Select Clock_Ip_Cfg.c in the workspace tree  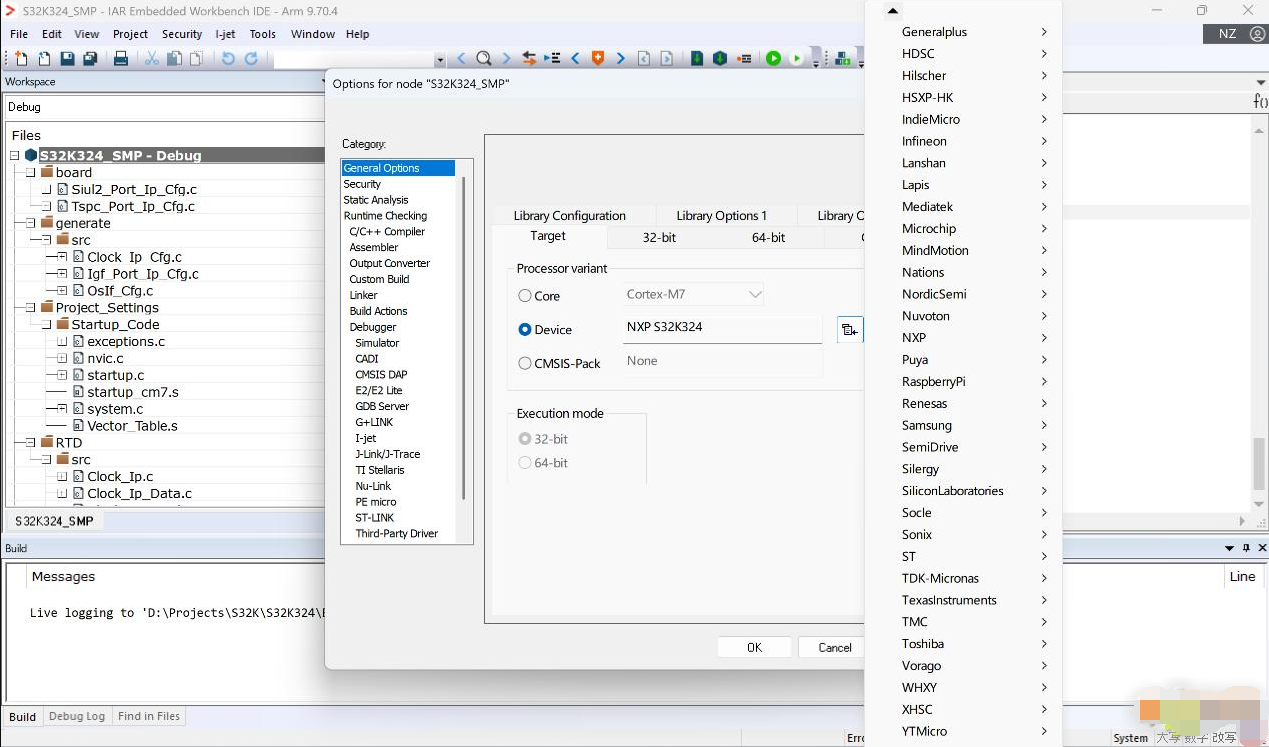coord(134,257)
